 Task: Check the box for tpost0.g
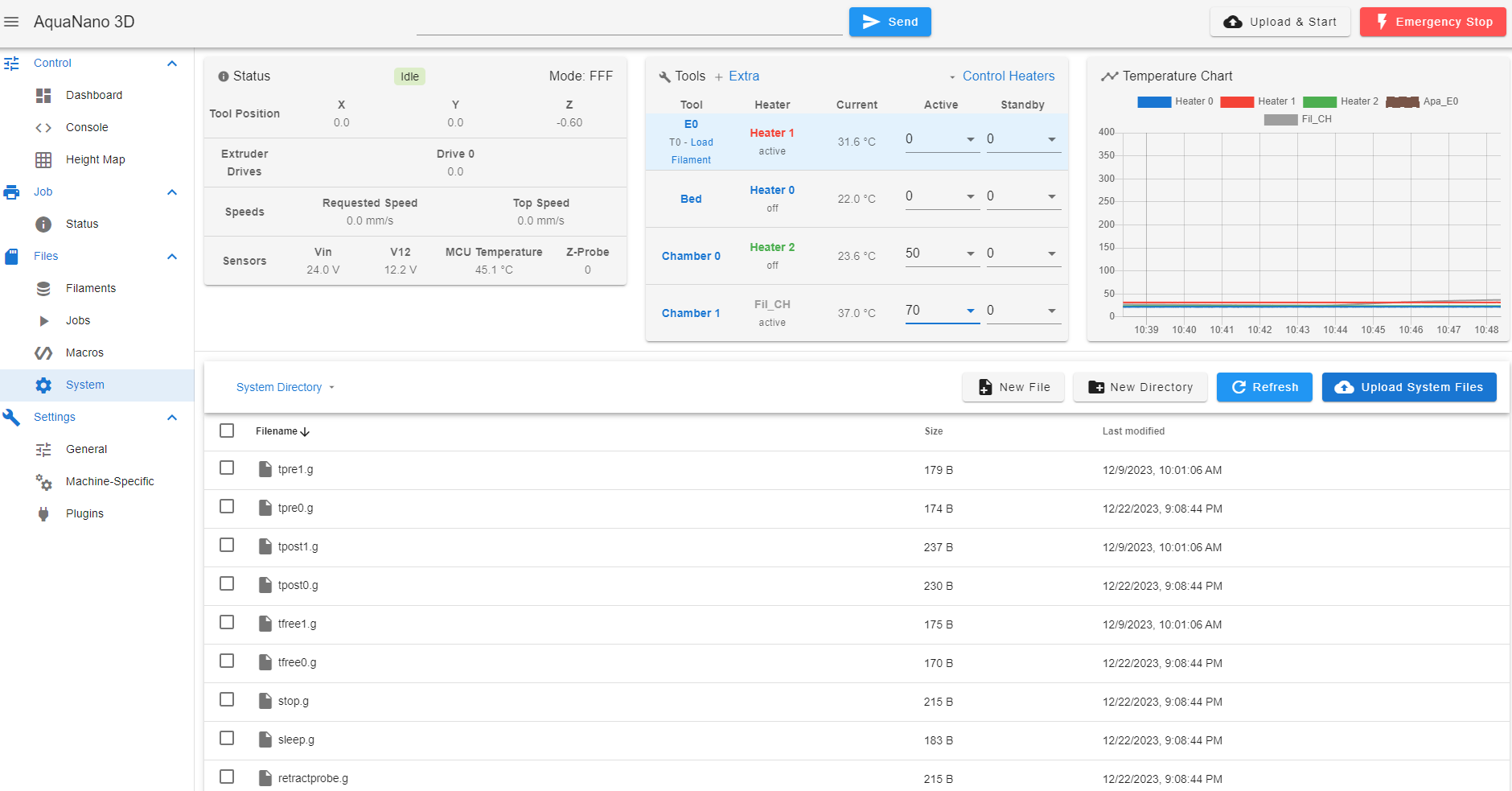click(227, 583)
